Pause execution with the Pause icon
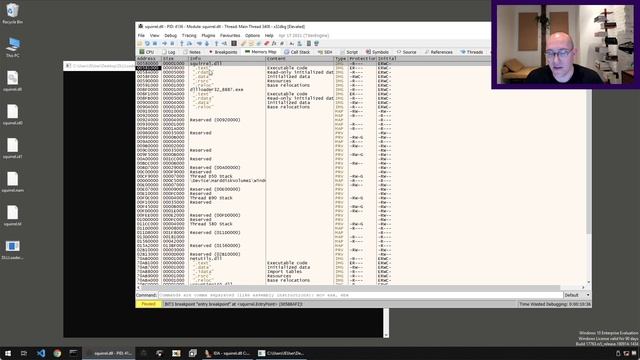This screenshot has width=640, height=360. (173, 43)
